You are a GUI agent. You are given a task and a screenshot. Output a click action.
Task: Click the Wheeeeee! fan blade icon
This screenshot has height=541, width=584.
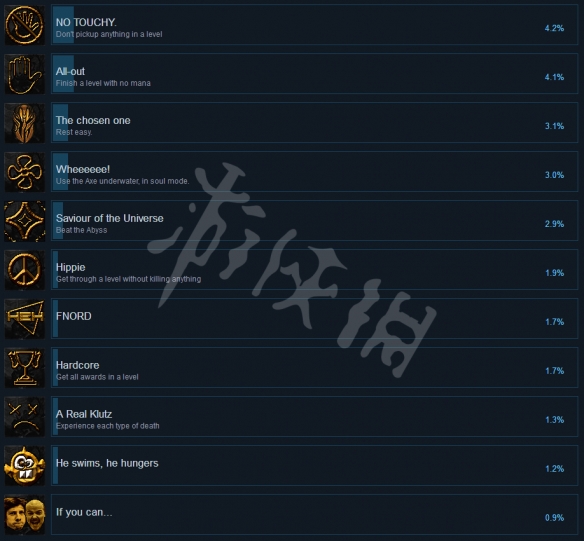coord(25,172)
